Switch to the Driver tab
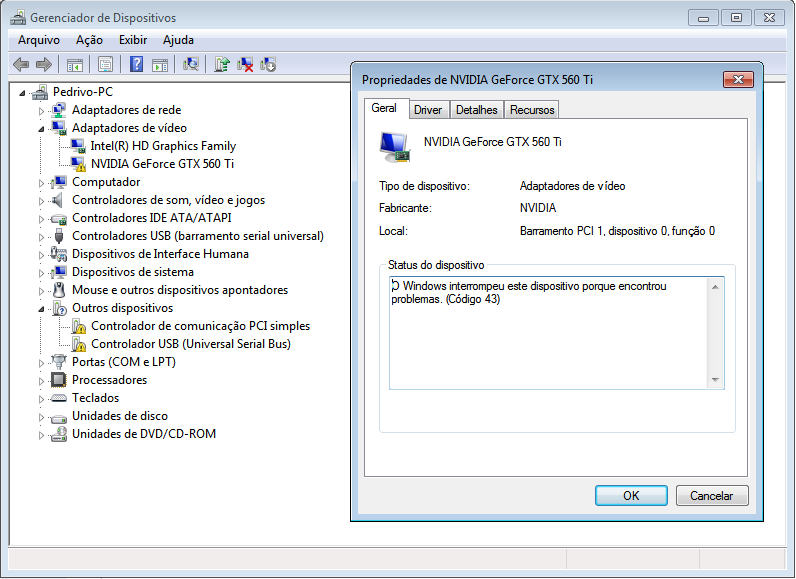Screen dimensions: 796x579 click(428, 110)
